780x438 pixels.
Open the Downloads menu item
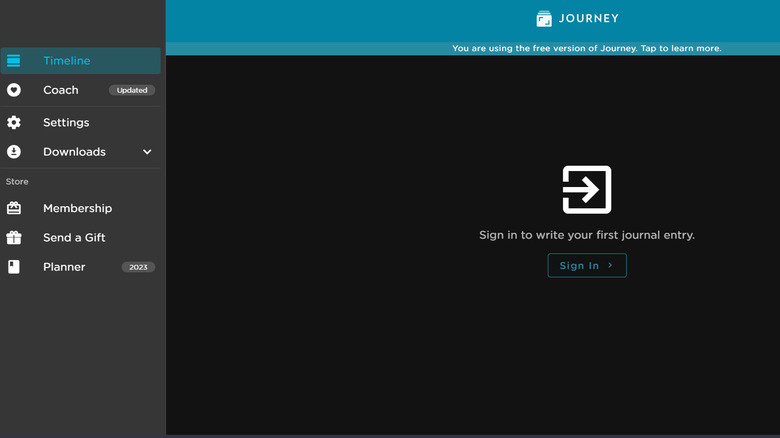coord(81,152)
